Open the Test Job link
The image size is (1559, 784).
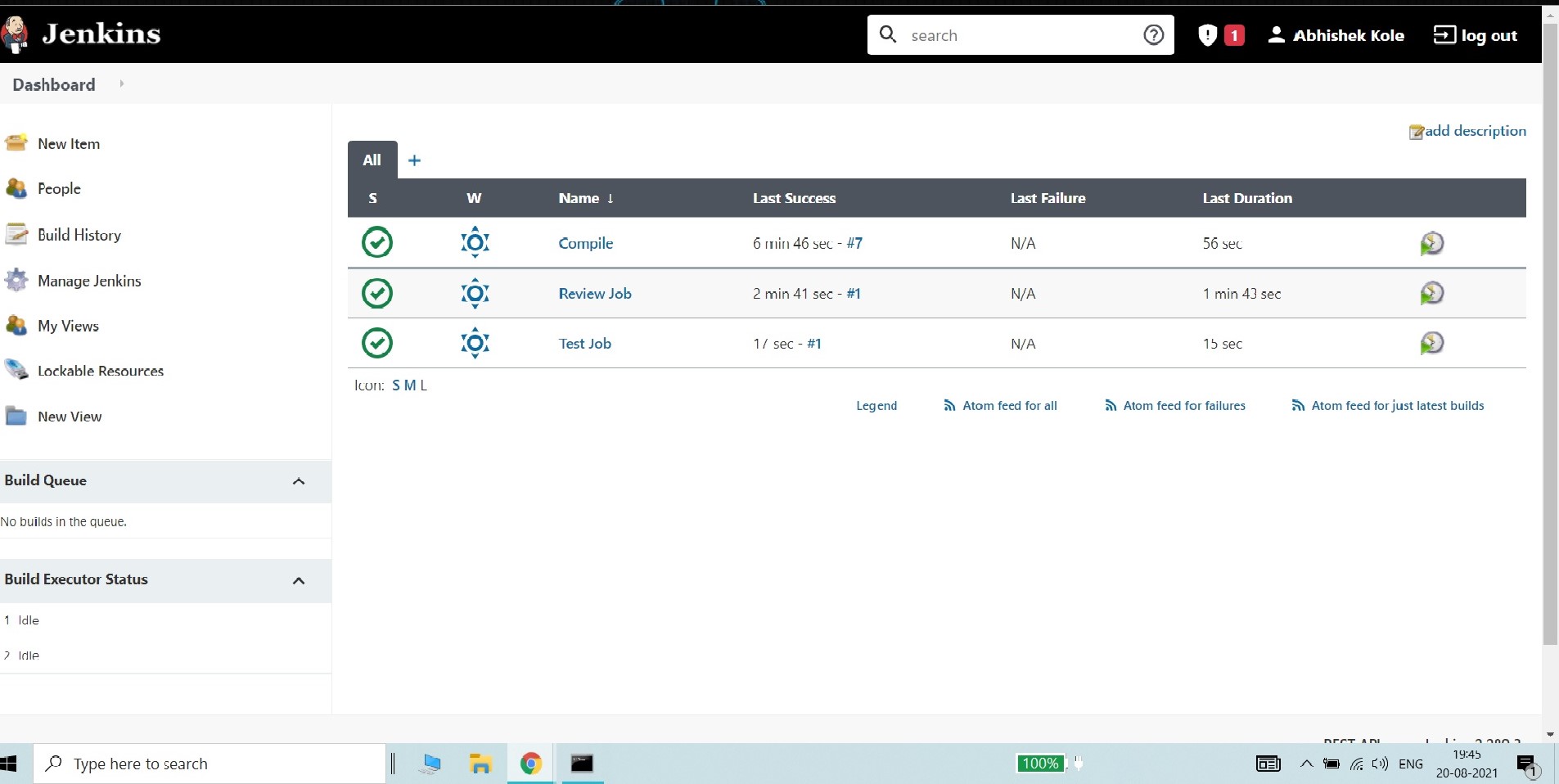point(584,343)
